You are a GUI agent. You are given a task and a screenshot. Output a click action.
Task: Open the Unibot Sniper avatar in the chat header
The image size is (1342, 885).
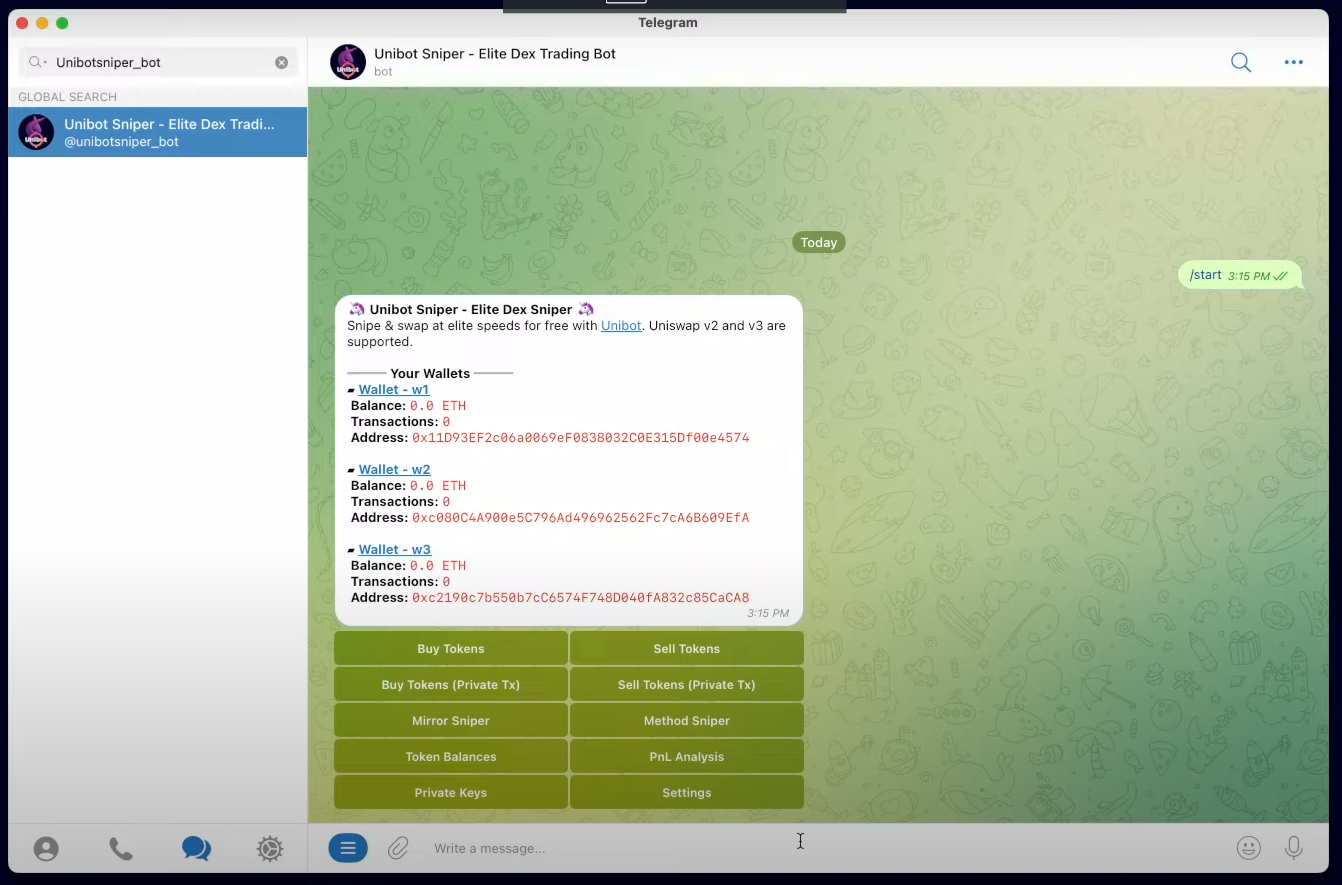[x=348, y=62]
